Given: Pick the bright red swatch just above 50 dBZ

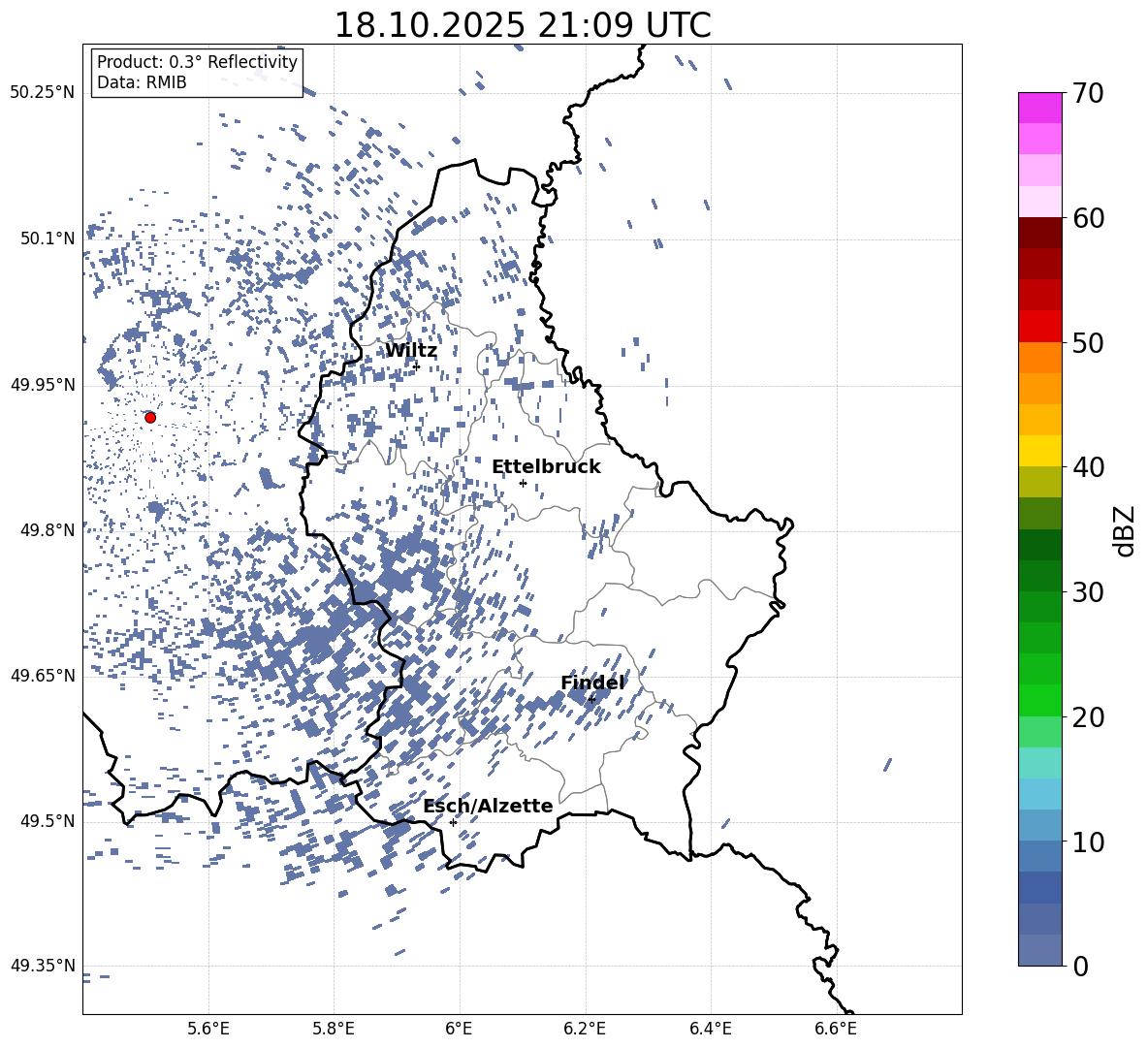Looking at the screenshot, I should pyautogui.click(x=1040, y=327).
